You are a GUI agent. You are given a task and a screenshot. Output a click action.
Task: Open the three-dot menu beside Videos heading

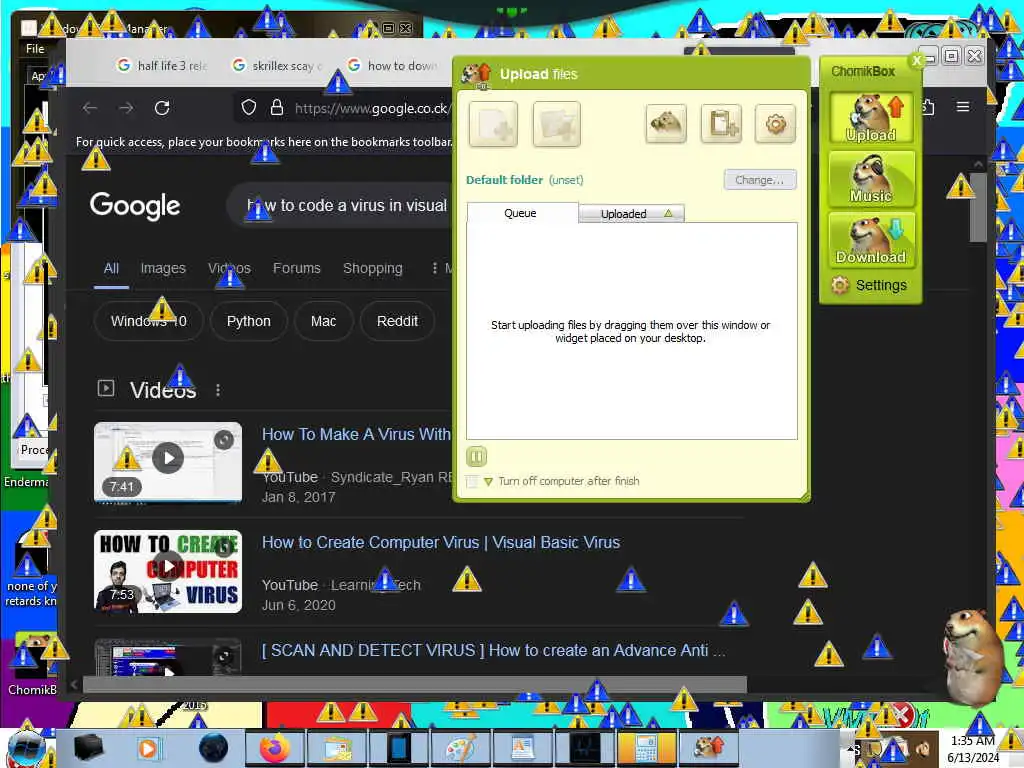(218, 391)
